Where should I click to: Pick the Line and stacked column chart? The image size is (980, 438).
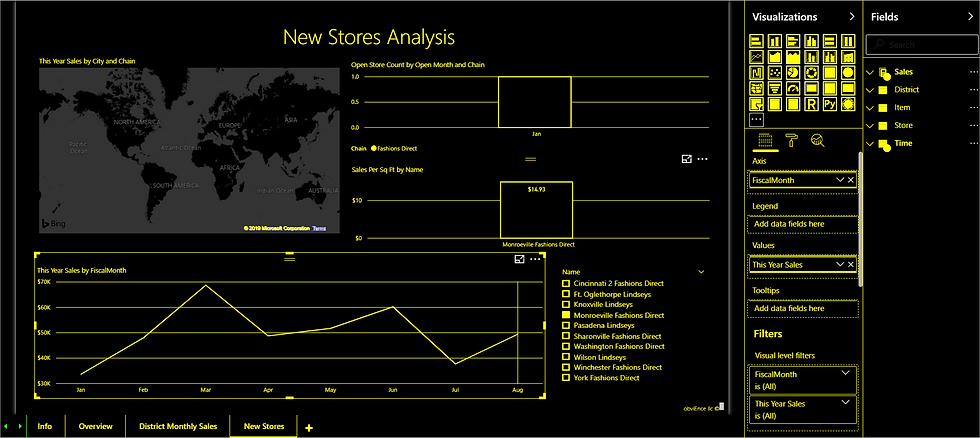811,57
